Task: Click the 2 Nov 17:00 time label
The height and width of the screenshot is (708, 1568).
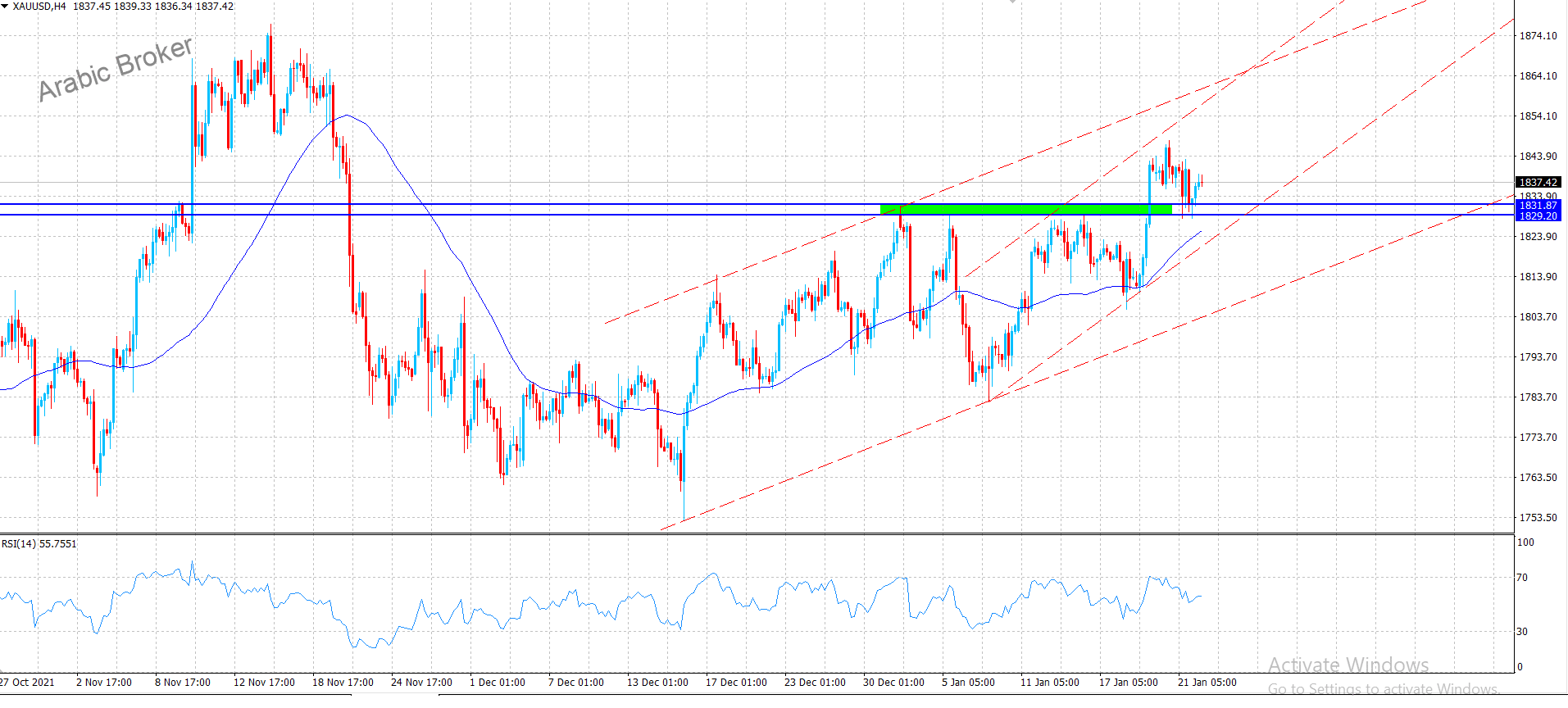Action: 104,683
